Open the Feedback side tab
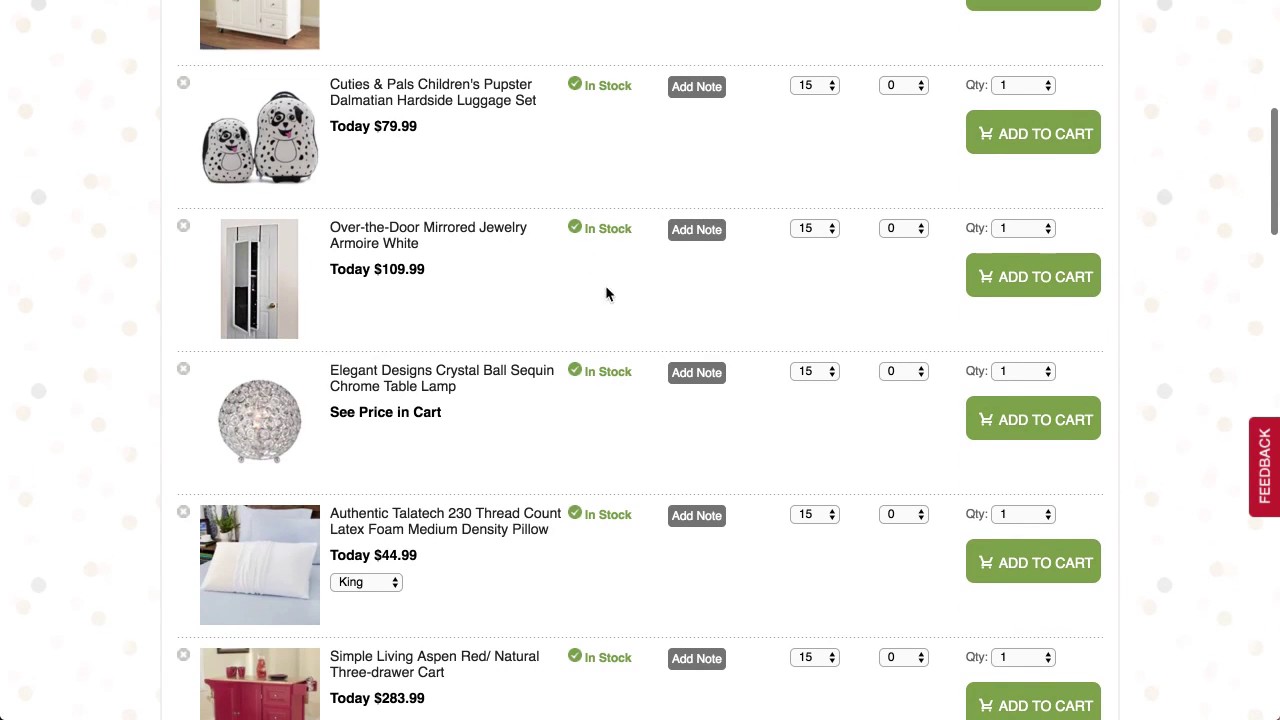 (1264, 466)
